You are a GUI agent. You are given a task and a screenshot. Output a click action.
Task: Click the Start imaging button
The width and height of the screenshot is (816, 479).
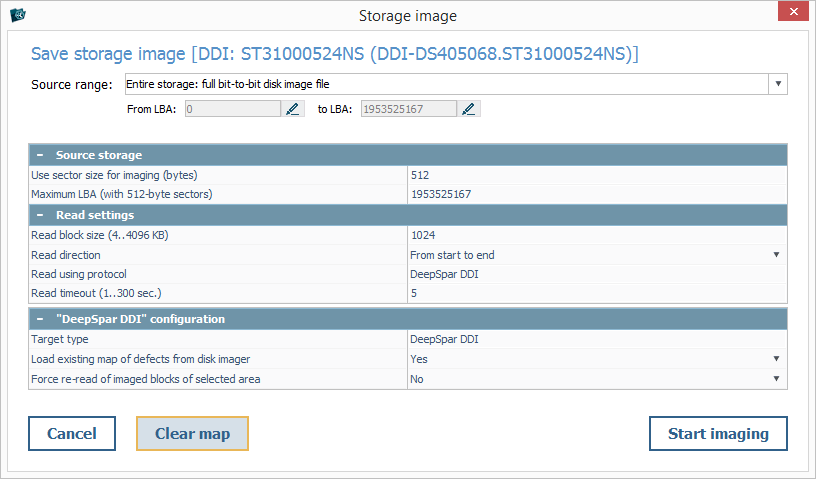coord(718,433)
